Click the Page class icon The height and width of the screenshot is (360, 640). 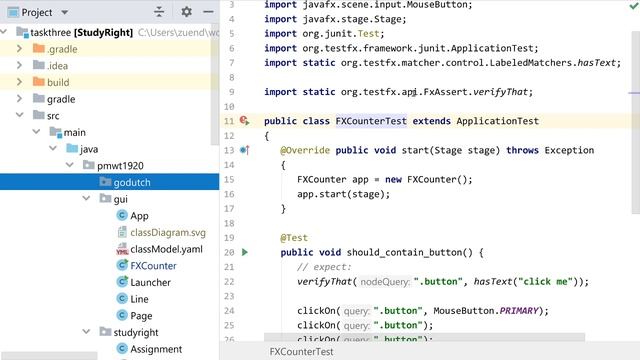click(x=122, y=315)
